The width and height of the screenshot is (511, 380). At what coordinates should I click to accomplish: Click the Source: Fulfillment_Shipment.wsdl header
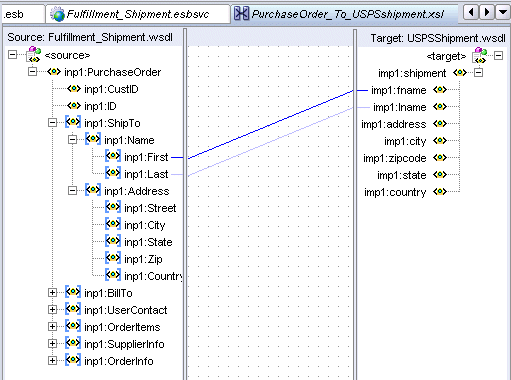click(90, 37)
